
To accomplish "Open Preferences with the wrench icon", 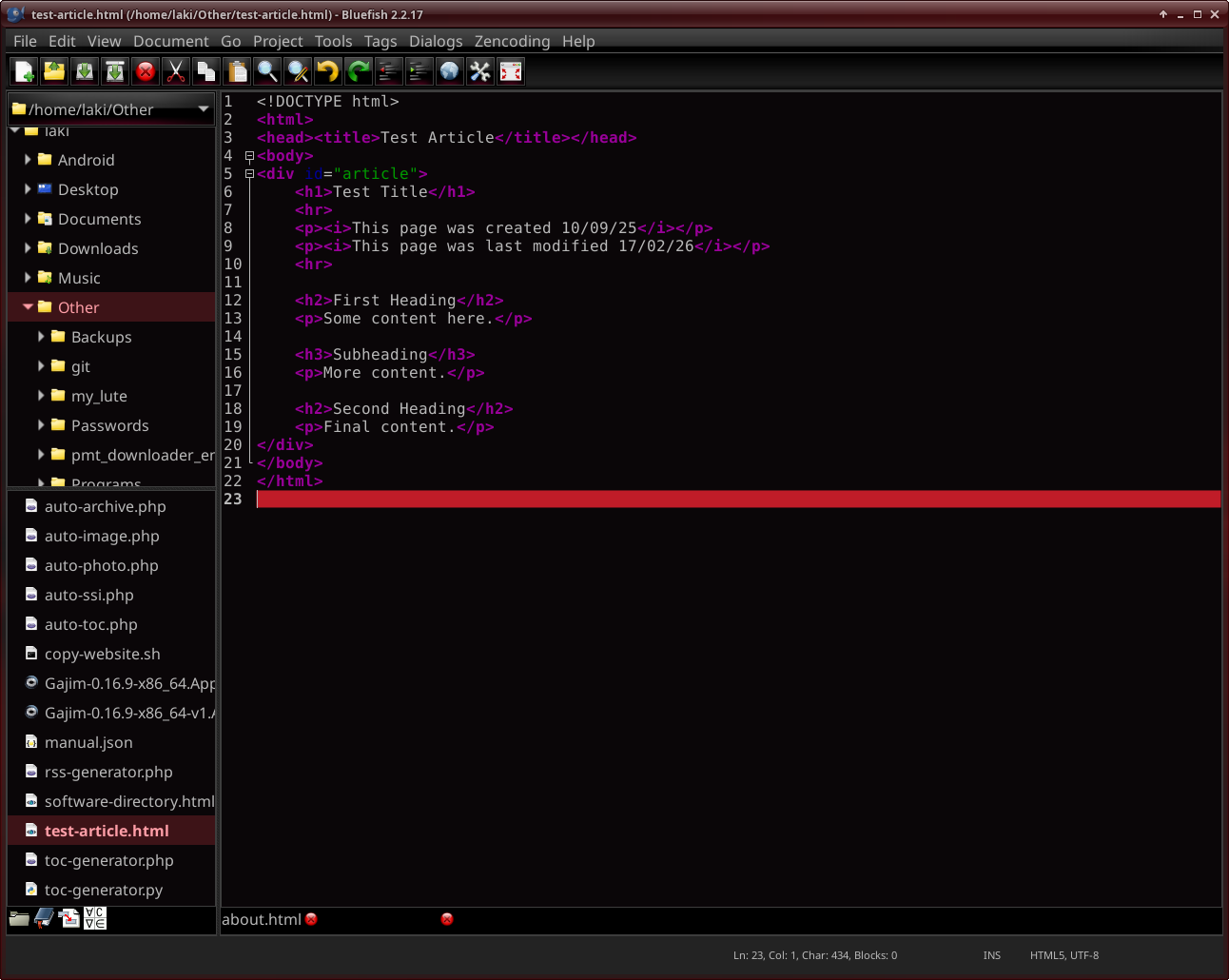I will pos(480,71).
